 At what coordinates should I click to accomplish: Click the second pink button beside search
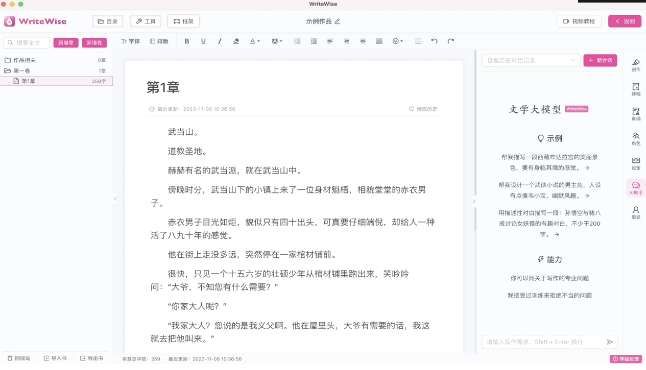click(x=94, y=42)
